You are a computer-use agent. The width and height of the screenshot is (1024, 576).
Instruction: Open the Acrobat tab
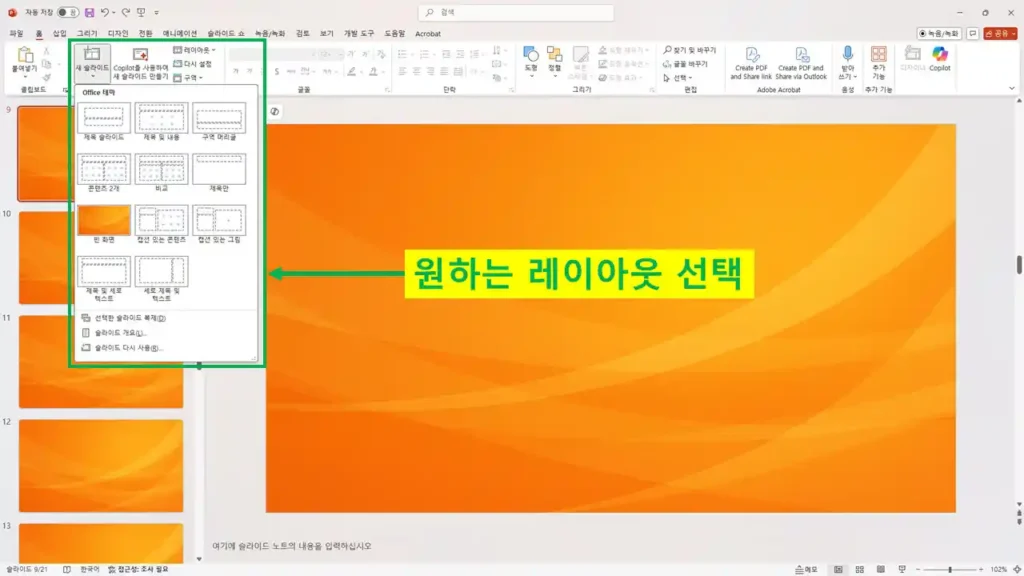point(428,33)
